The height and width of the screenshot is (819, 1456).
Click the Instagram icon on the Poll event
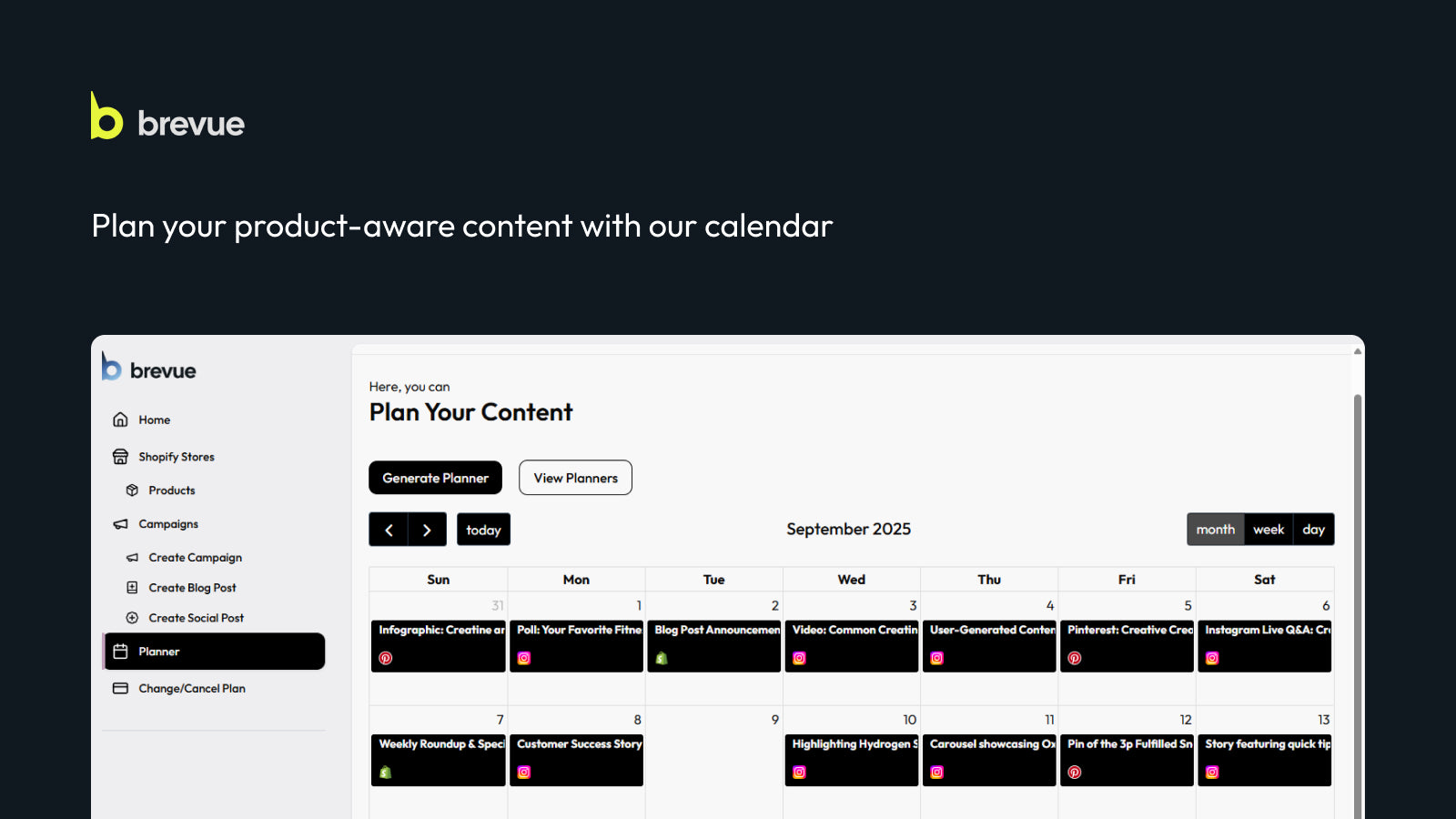[525, 657]
